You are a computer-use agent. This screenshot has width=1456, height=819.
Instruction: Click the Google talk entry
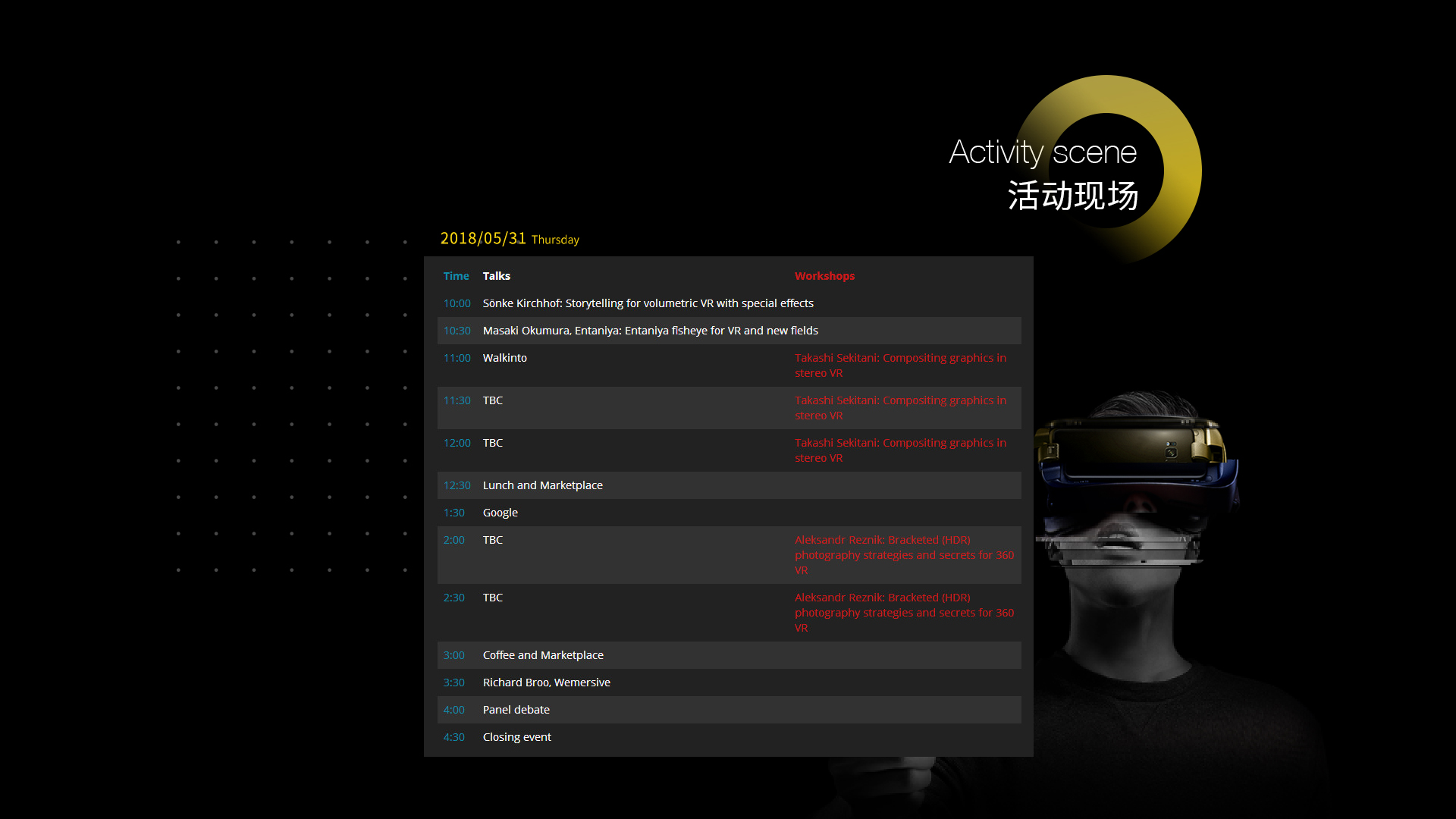(500, 513)
